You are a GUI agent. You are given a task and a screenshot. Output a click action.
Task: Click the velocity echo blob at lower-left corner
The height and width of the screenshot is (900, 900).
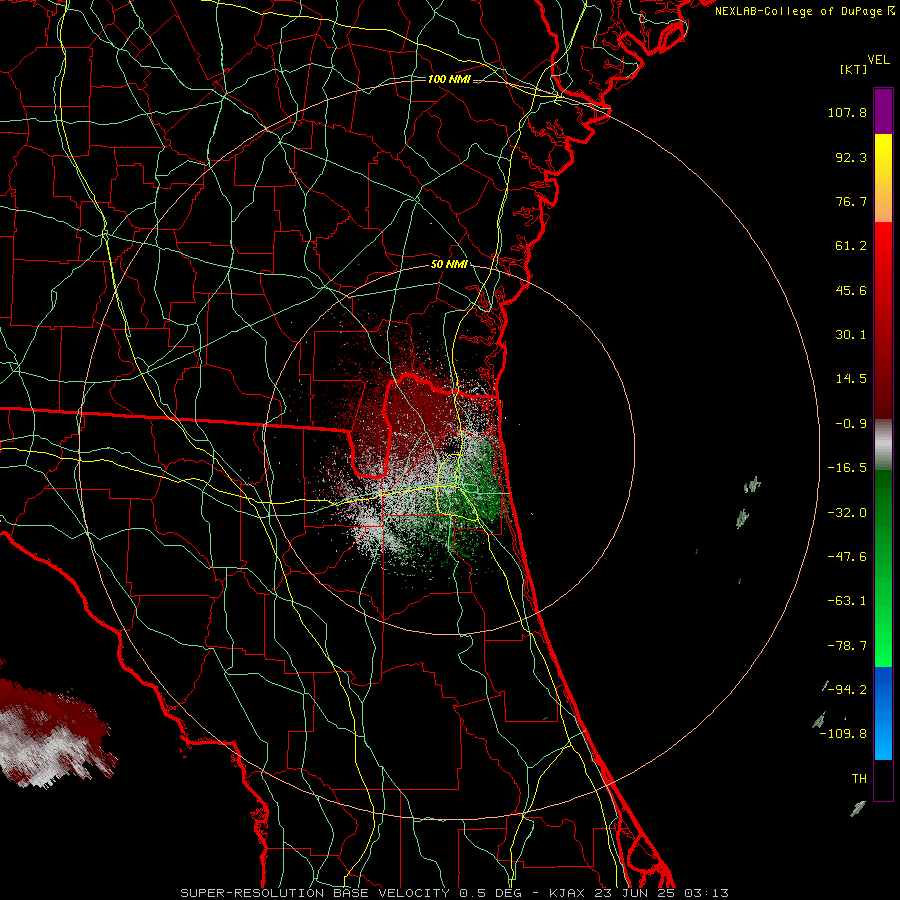55,733
